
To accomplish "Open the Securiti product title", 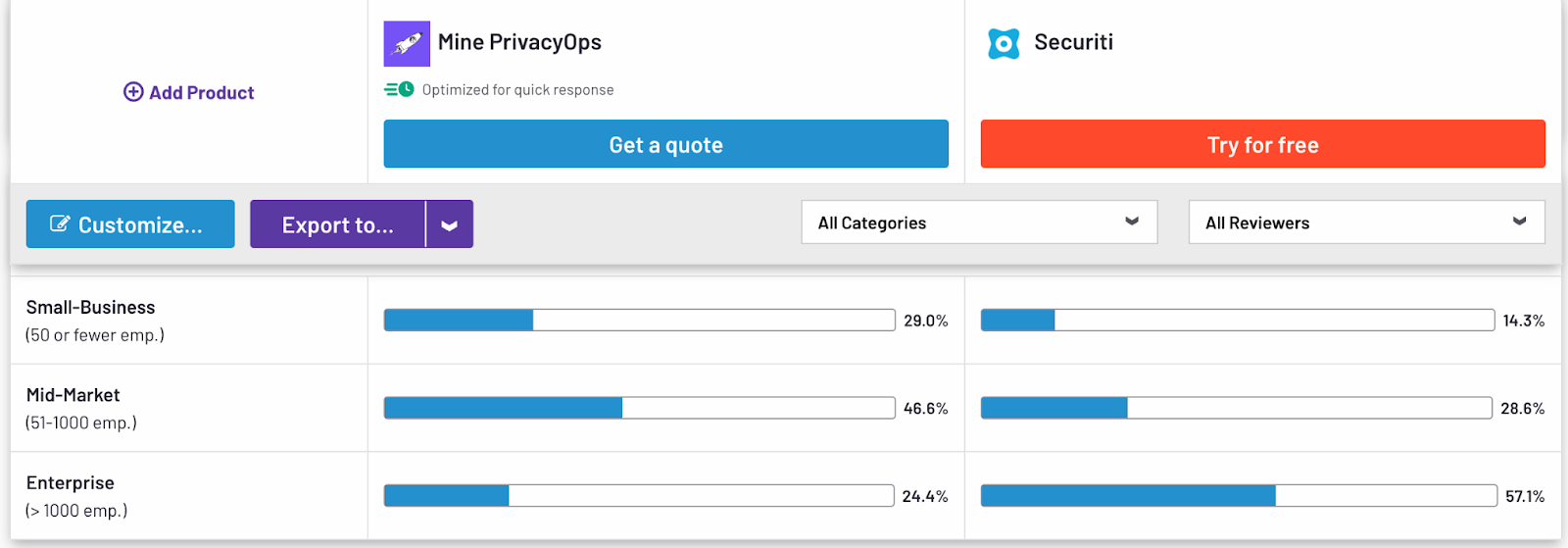I will coord(1074,42).
